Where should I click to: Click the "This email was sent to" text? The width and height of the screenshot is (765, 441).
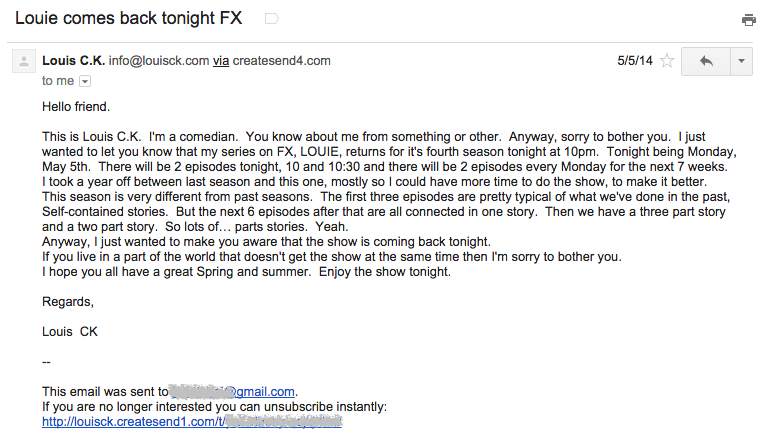tap(105, 391)
